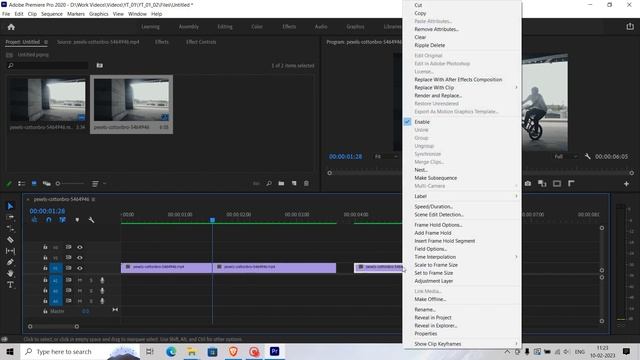Toggle Linked Selection in timeline
The height and width of the screenshot is (360, 640).
coord(62,220)
